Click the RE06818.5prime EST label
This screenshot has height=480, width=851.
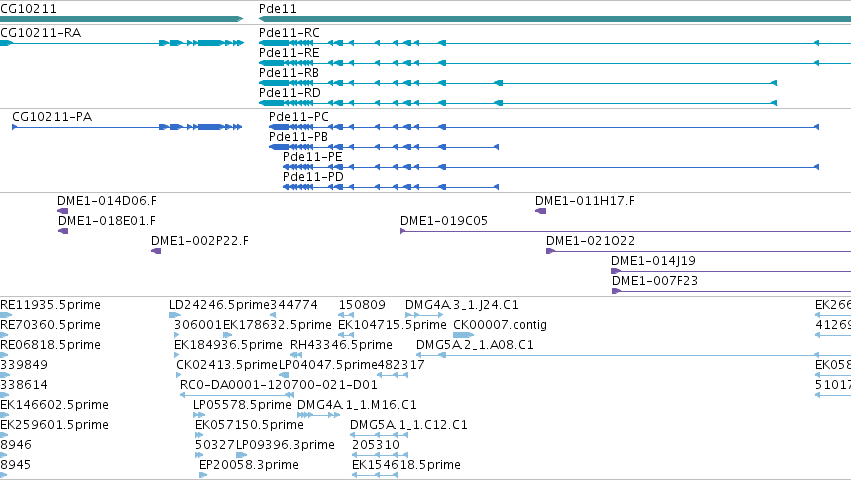click(x=50, y=345)
